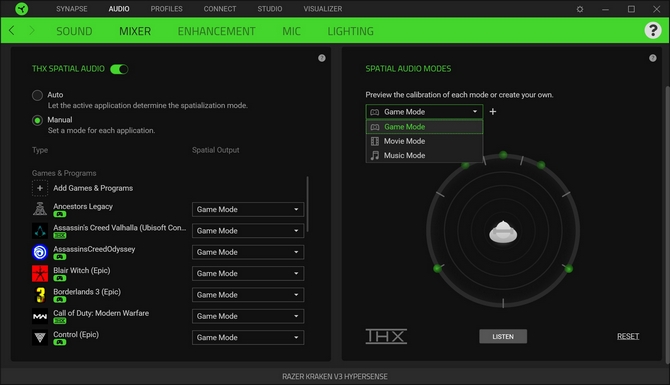Open spatial output dropdown for Control (Epic)
The width and height of the screenshot is (670, 385).
click(x=248, y=338)
